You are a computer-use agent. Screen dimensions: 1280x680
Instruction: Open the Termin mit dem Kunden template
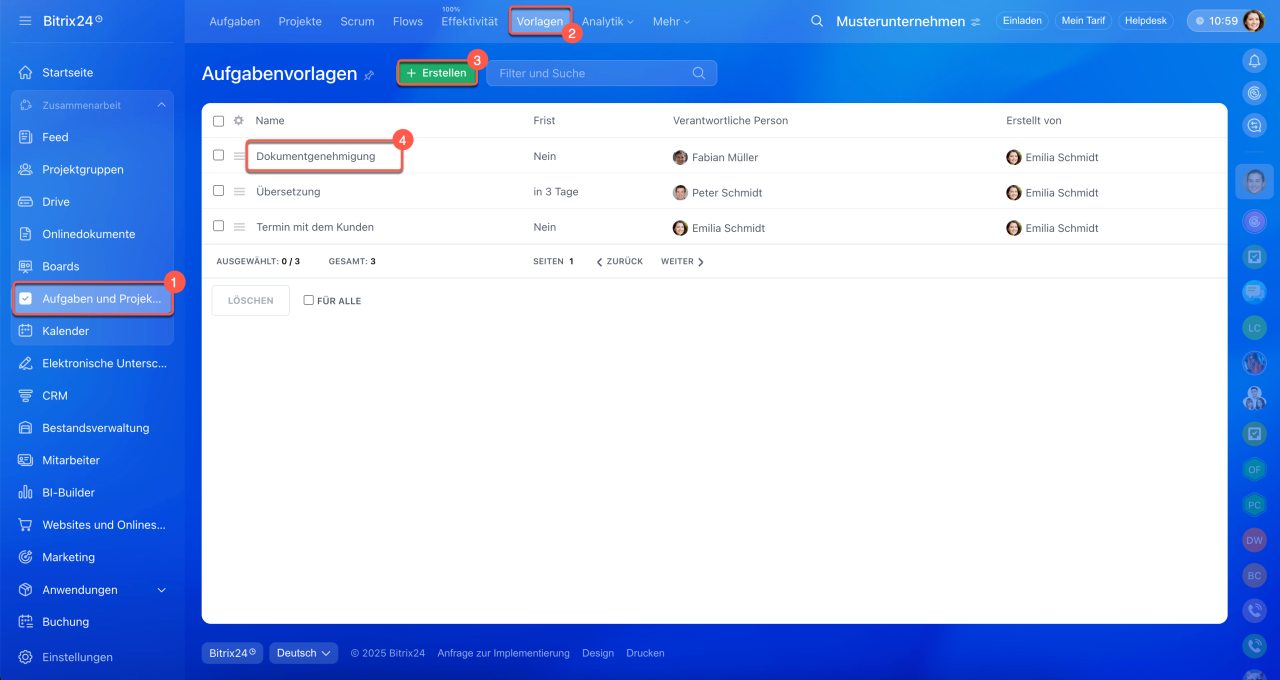[x=315, y=227]
